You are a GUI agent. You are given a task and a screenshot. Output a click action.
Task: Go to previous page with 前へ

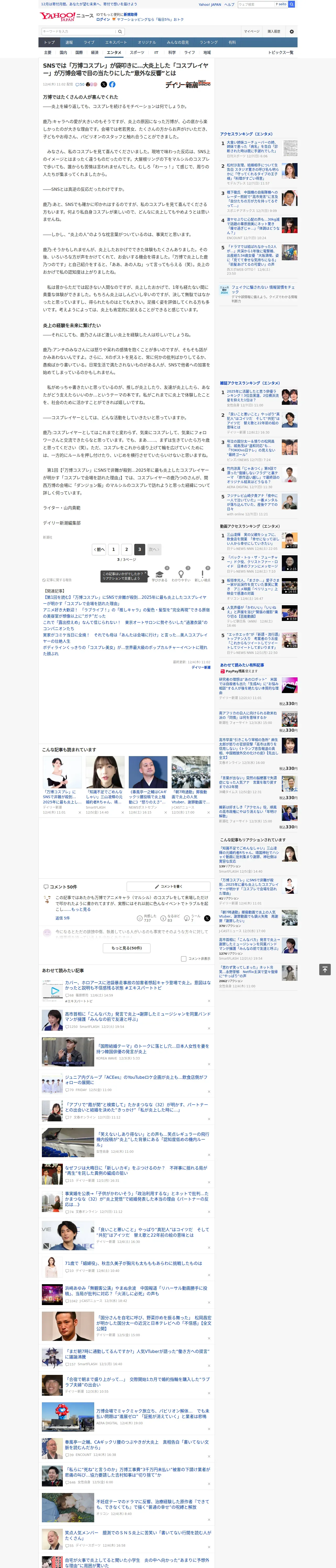(x=99, y=549)
